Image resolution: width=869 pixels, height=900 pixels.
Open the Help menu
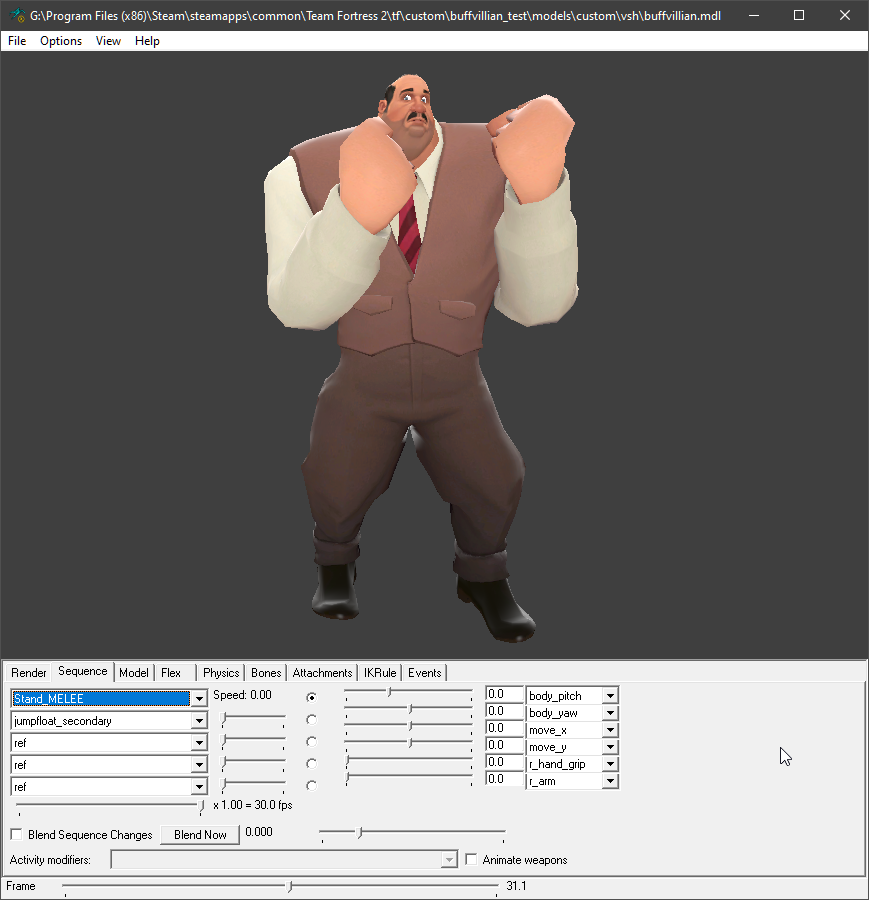(x=147, y=41)
